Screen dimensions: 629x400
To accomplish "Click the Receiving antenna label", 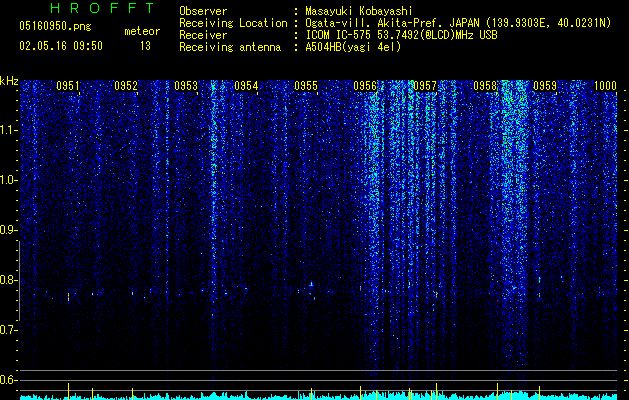I will tap(230, 47).
